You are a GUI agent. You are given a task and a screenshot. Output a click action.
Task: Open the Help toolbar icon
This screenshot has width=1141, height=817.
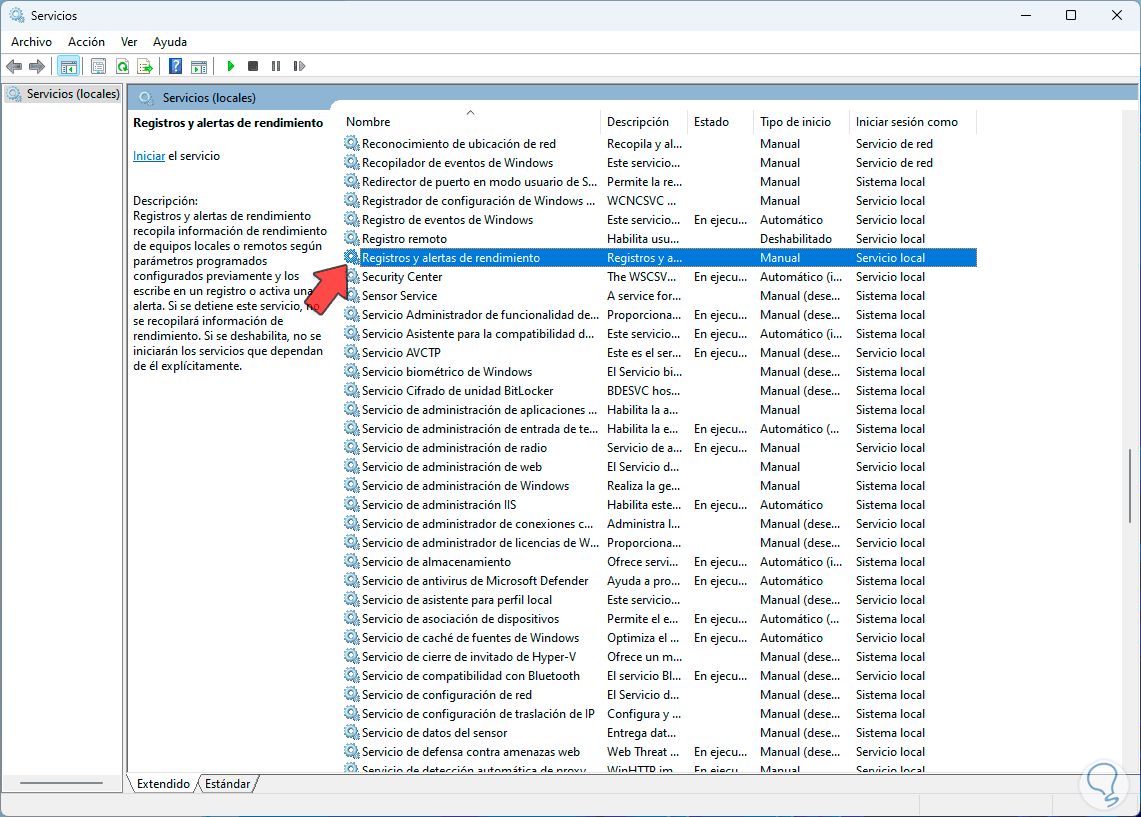tap(175, 66)
